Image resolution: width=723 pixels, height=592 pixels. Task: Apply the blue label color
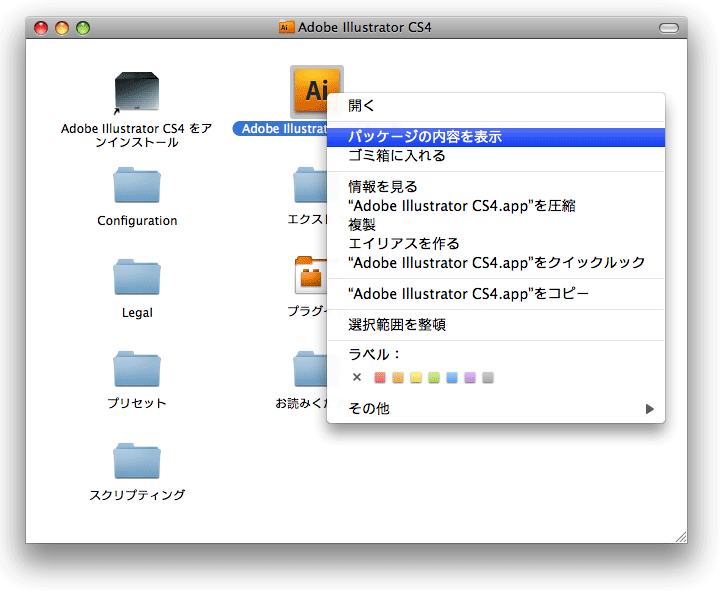click(x=452, y=378)
